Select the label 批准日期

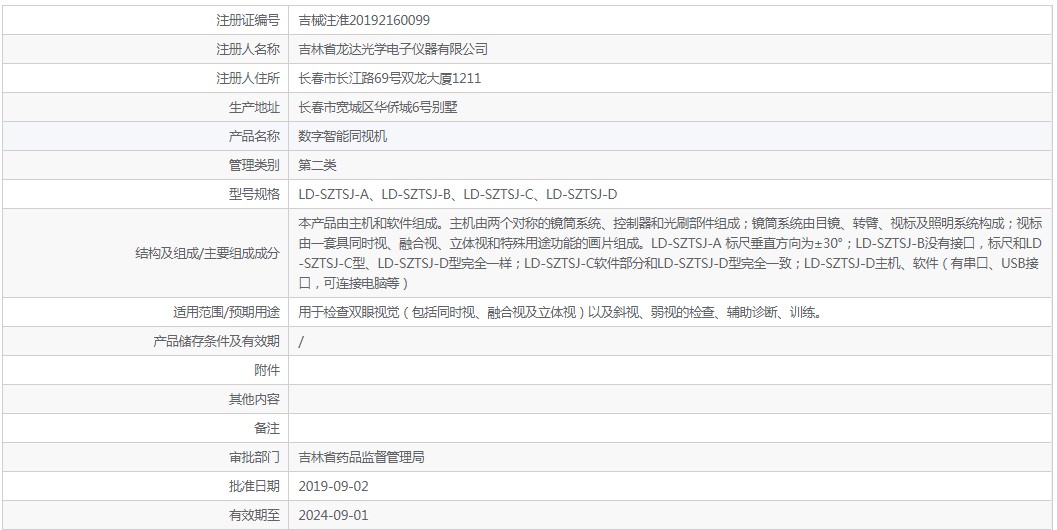[x=254, y=486]
